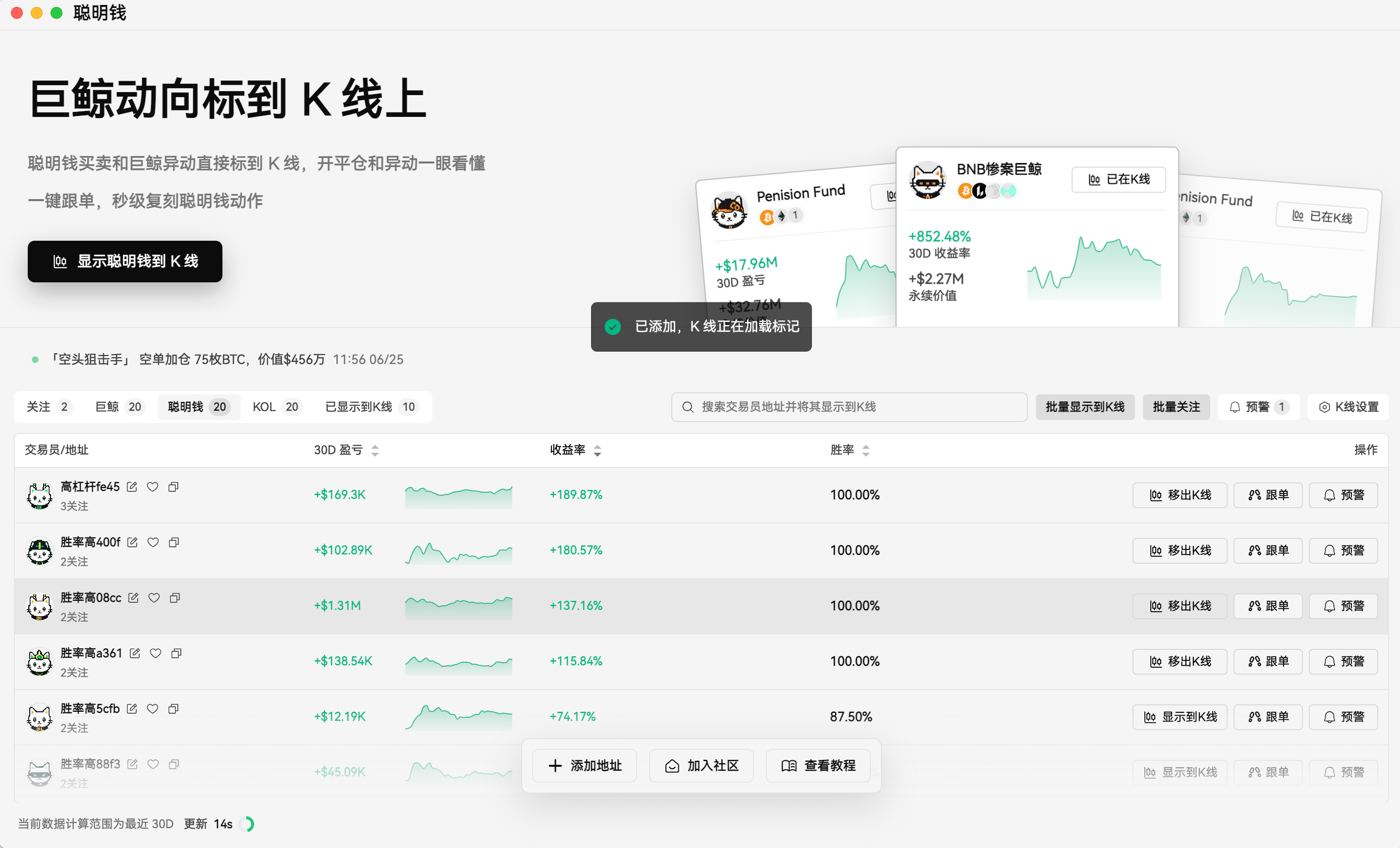Open avatar of 胜率高400f trader
Image resolution: width=1400 pixels, height=848 pixels.
(40, 551)
